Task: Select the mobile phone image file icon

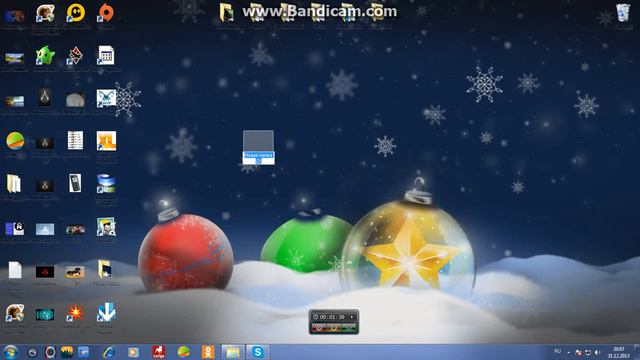Action: 75,183
